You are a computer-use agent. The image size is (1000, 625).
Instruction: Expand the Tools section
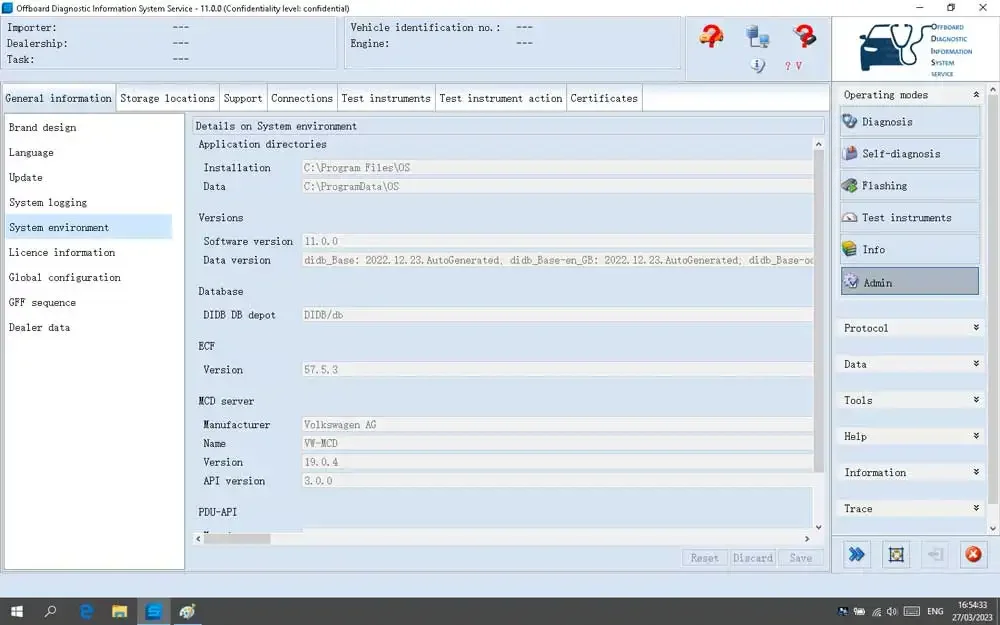coord(910,400)
